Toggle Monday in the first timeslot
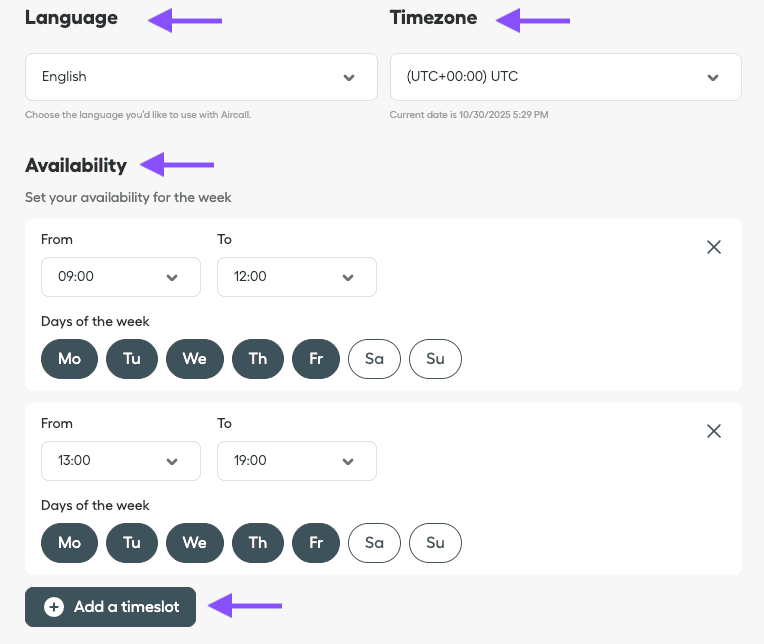The height and width of the screenshot is (644, 764). tap(69, 359)
